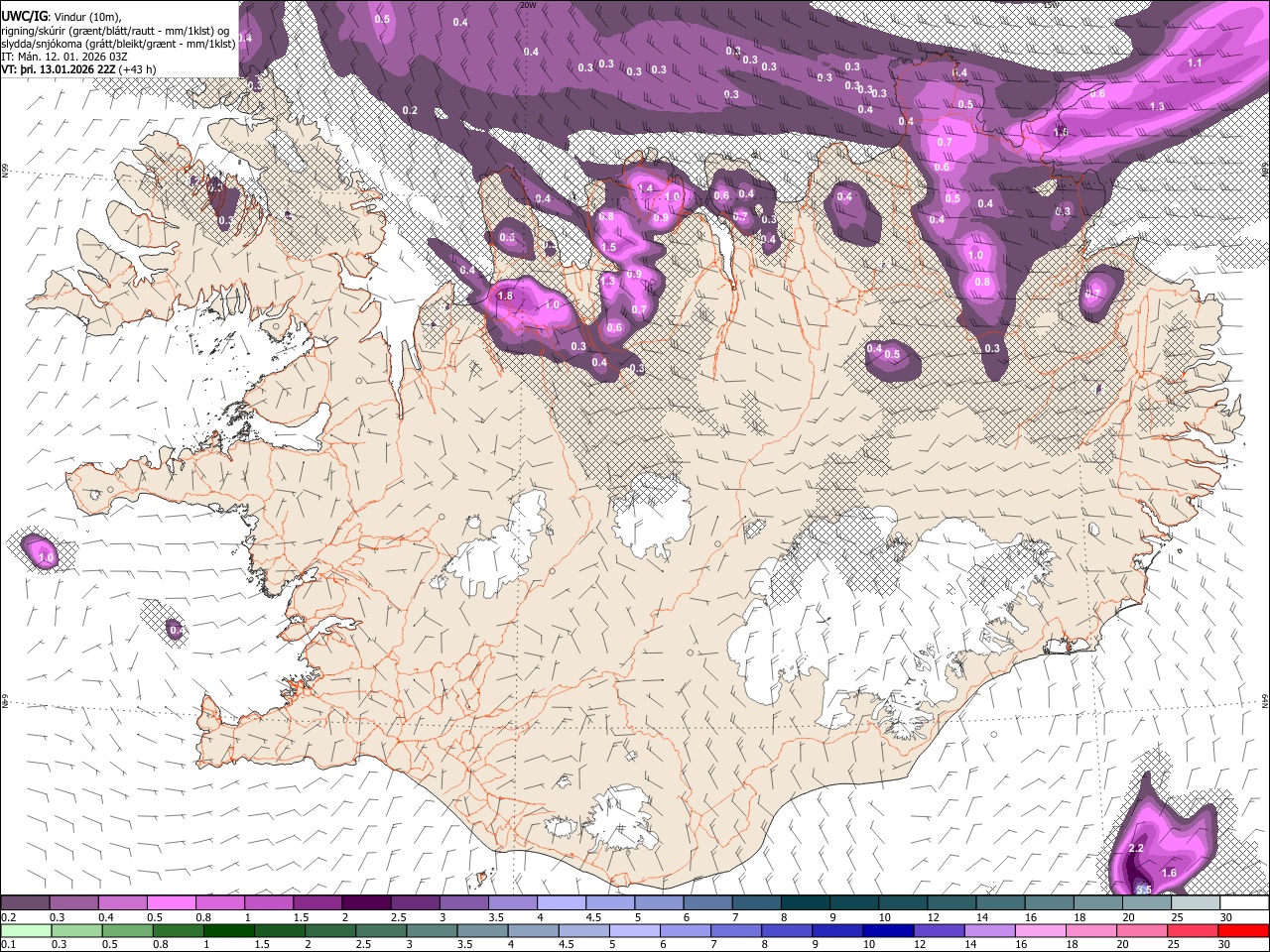This screenshot has height=952, width=1270.
Task: Pick the pale green bottom-row swatch between 0.1 and 0.3
Action: 26,931
